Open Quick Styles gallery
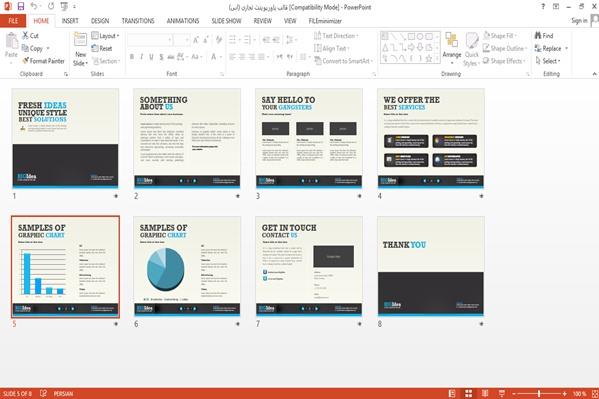 (x=471, y=49)
